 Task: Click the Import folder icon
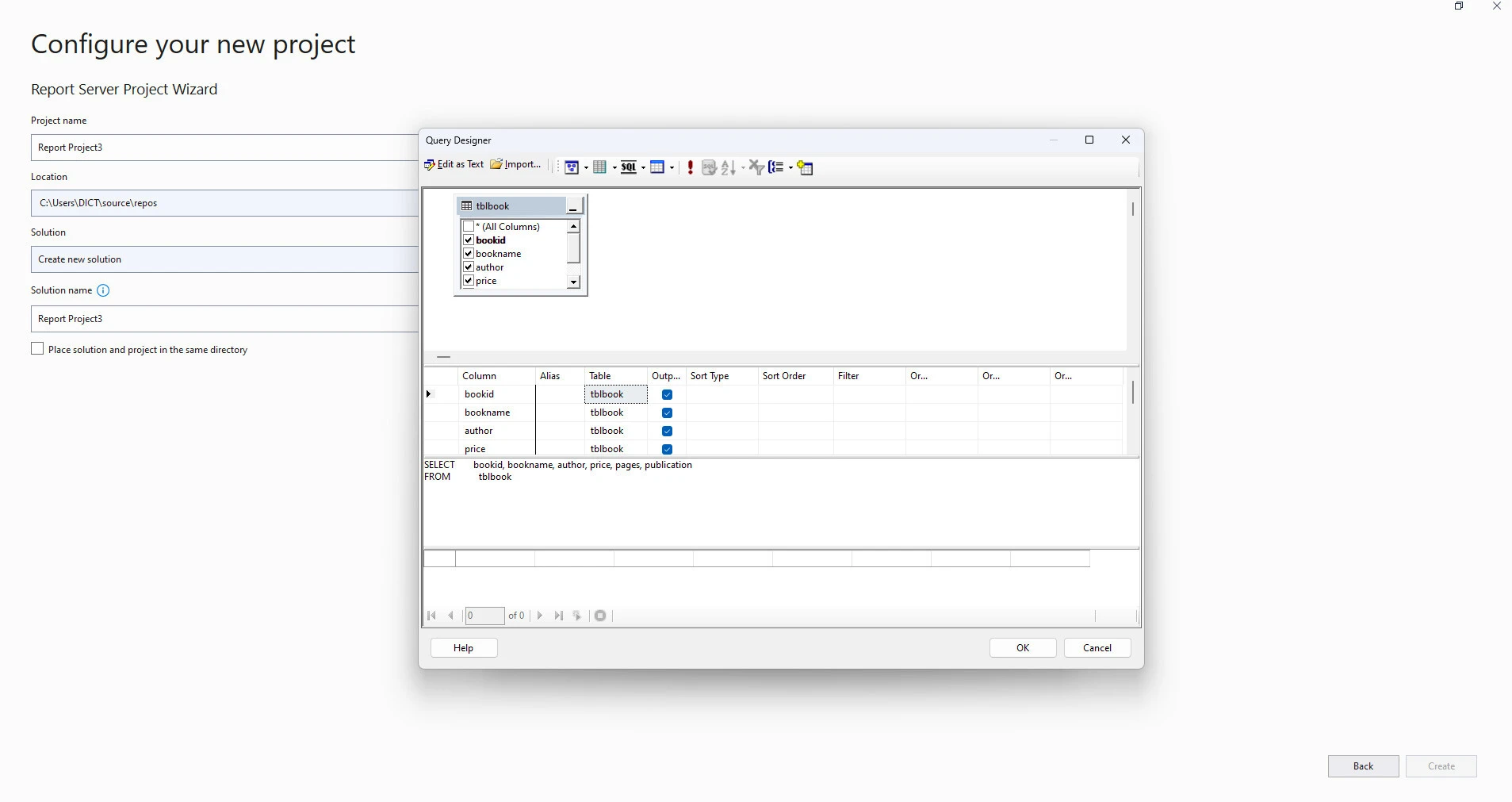496,165
